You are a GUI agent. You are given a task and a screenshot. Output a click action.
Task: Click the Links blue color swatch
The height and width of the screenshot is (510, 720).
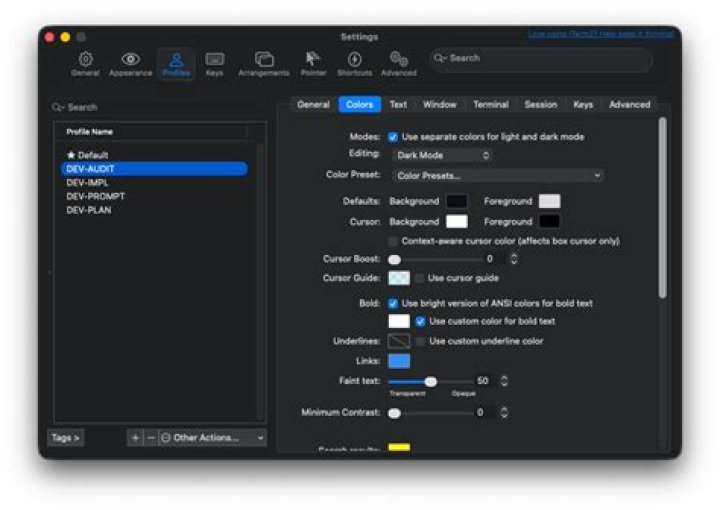[x=399, y=361]
